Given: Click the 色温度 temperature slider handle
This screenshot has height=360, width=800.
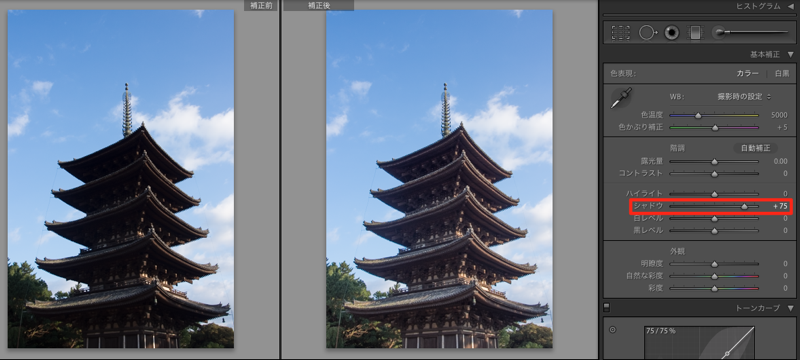Looking at the screenshot, I should (698, 116).
